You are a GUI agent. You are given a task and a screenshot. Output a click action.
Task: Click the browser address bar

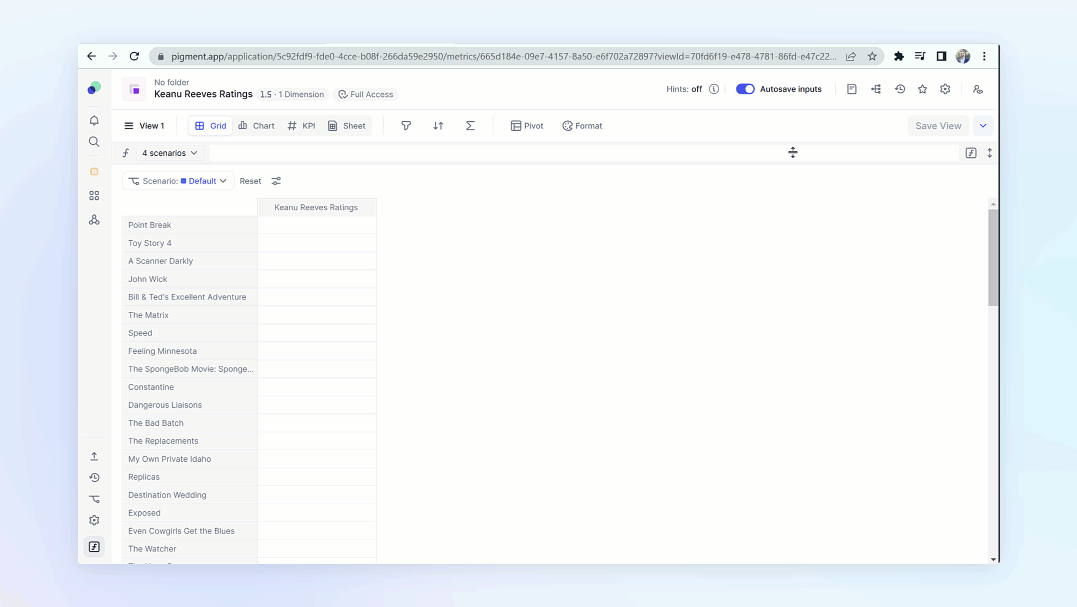coord(503,56)
